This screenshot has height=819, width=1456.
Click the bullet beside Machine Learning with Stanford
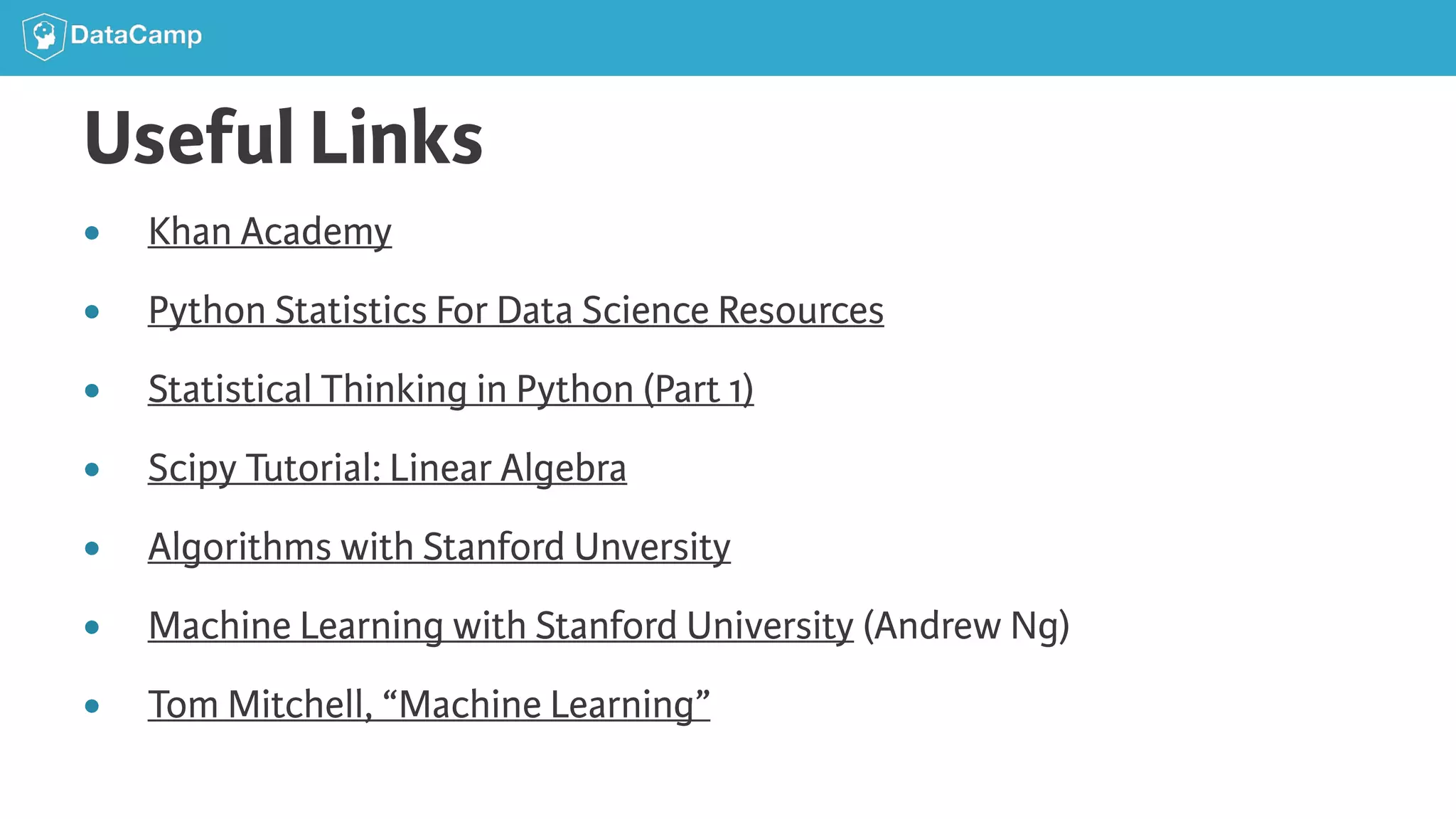click(x=92, y=627)
